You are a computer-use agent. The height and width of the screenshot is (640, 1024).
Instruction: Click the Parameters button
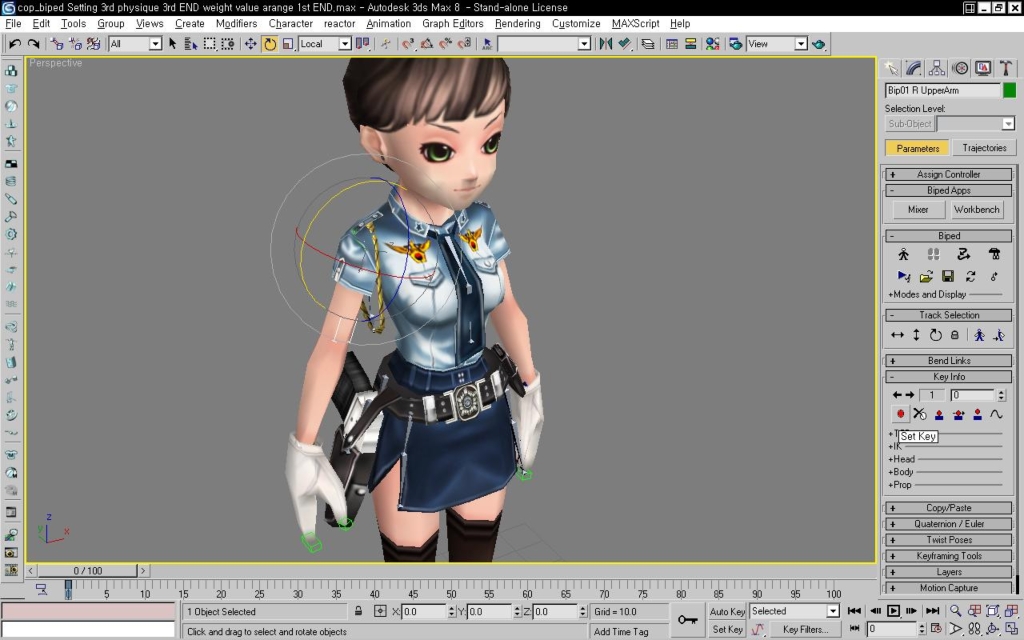pos(918,148)
